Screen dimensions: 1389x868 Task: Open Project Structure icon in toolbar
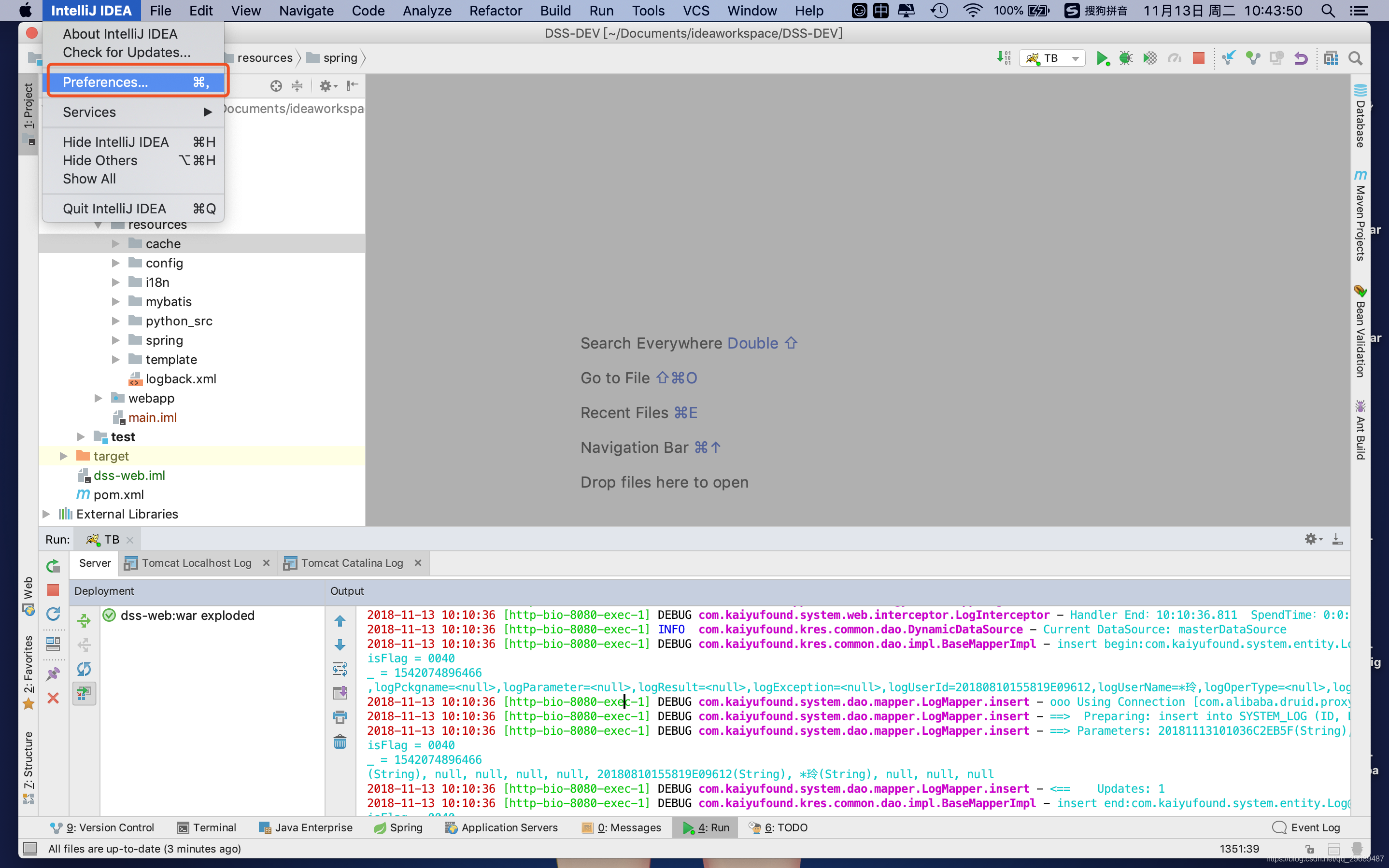click(x=1331, y=58)
